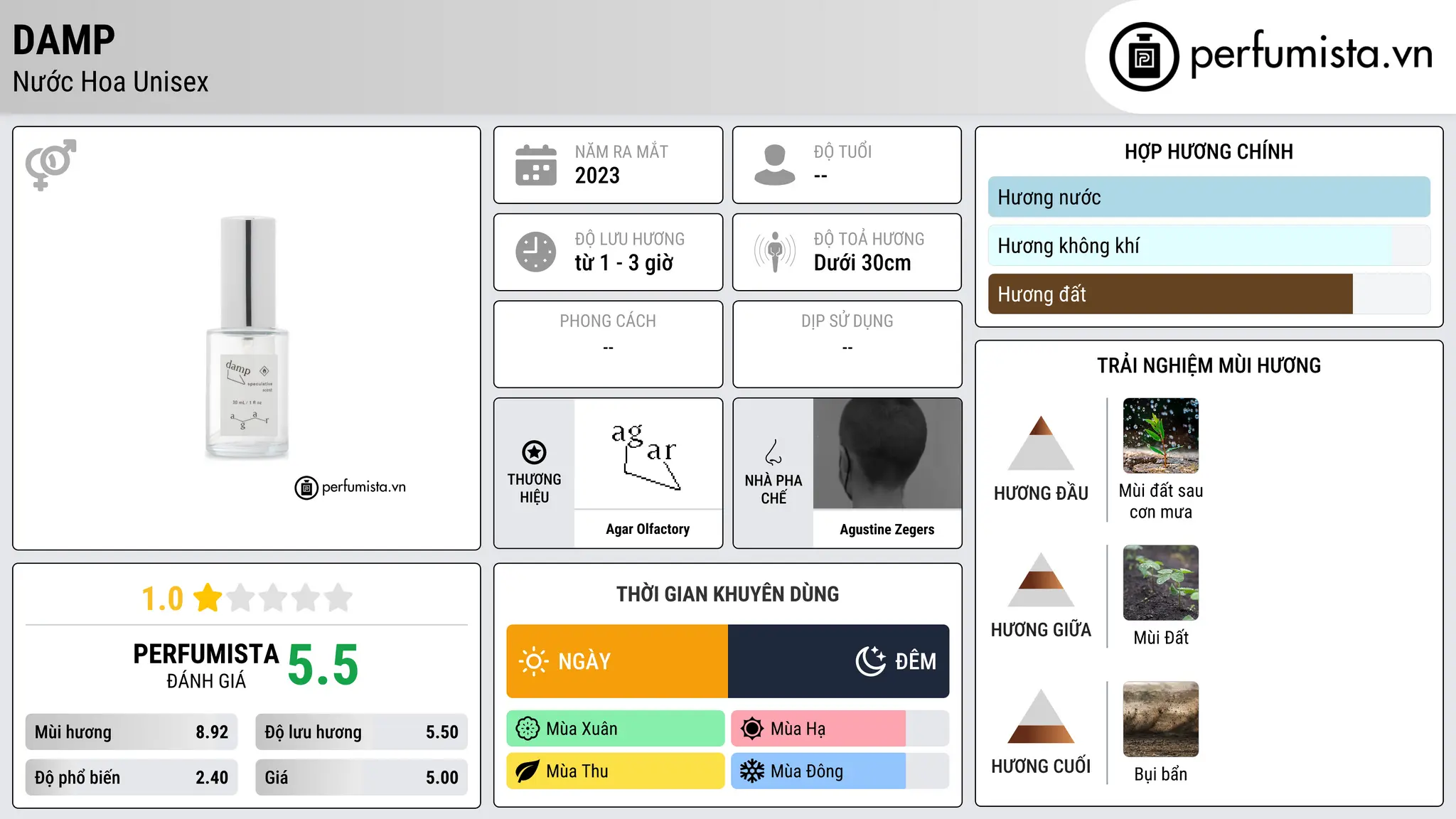The height and width of the screenshot is (819, 1456).
Task: Click the Mùi hương 8.92 score row
Action: [132, 732]
